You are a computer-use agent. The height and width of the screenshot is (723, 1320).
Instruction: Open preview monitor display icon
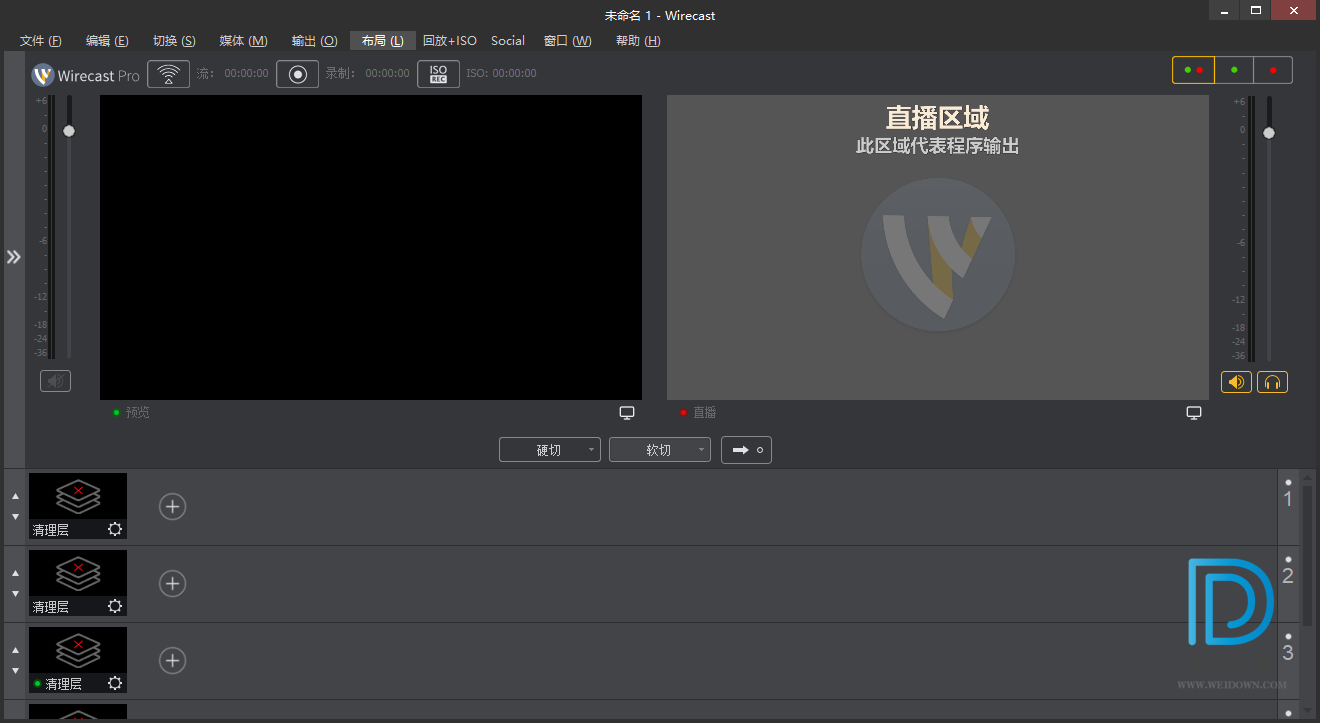(x=627, y=412)
